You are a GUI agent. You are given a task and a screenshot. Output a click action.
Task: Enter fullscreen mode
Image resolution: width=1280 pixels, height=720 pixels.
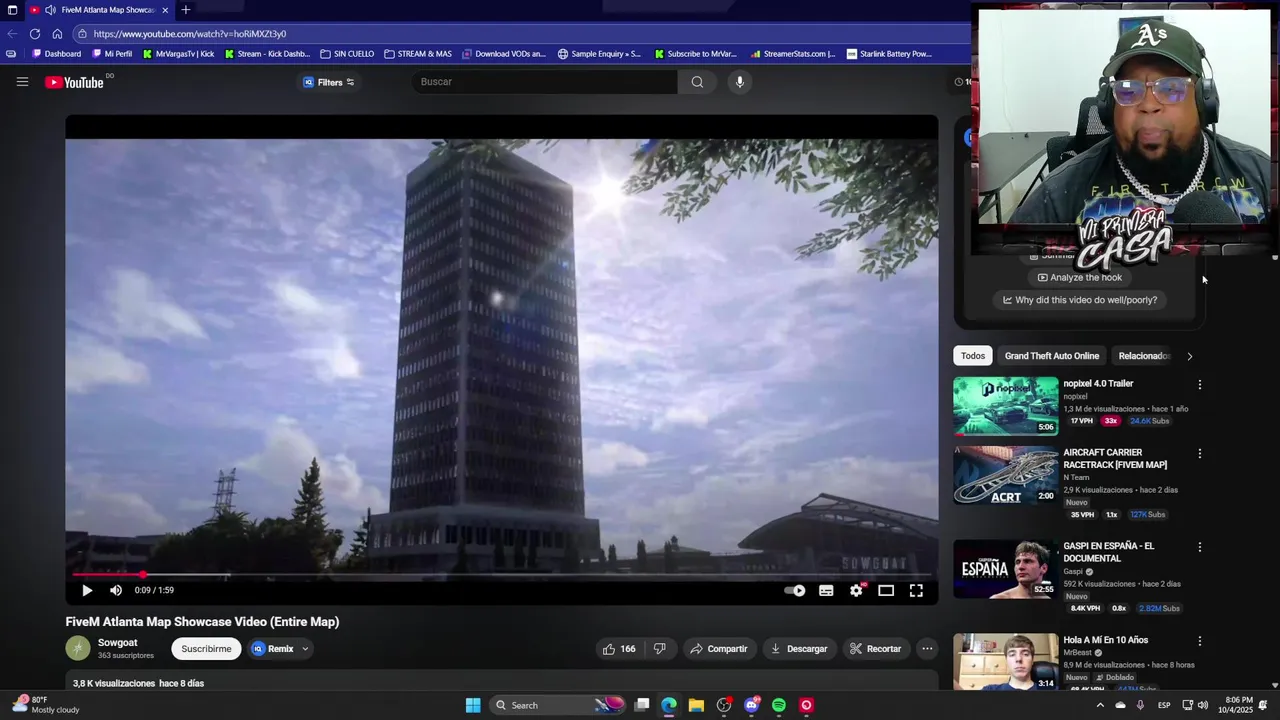(x=916, y=591)
